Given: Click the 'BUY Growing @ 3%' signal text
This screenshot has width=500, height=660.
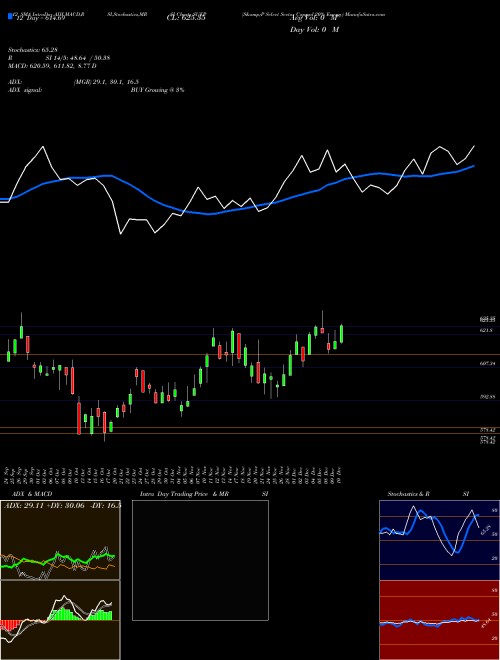Looking at the screenshot, I should [x=157, y=90].
